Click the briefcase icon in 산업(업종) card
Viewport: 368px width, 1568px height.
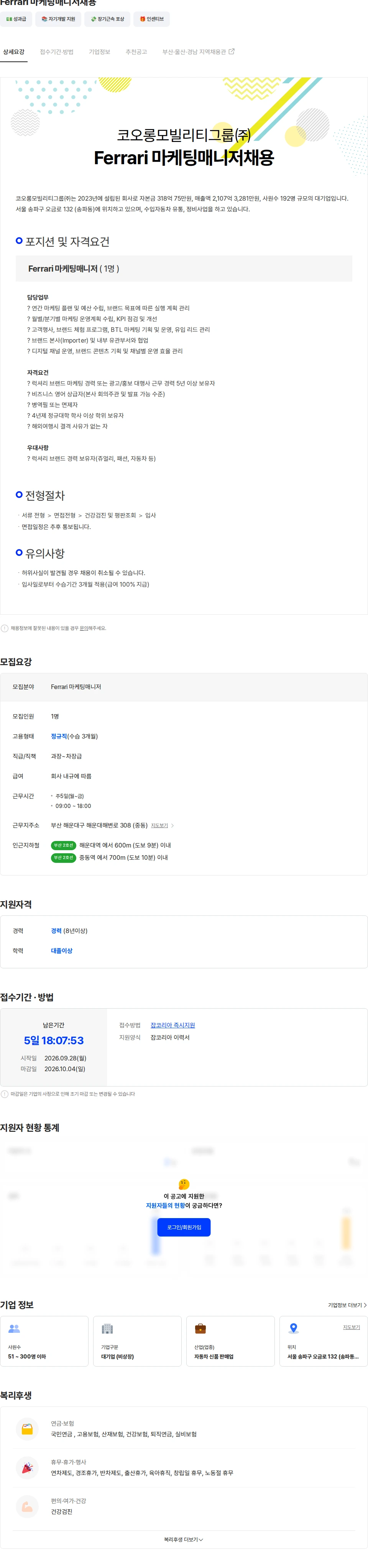coord(200,1329)
